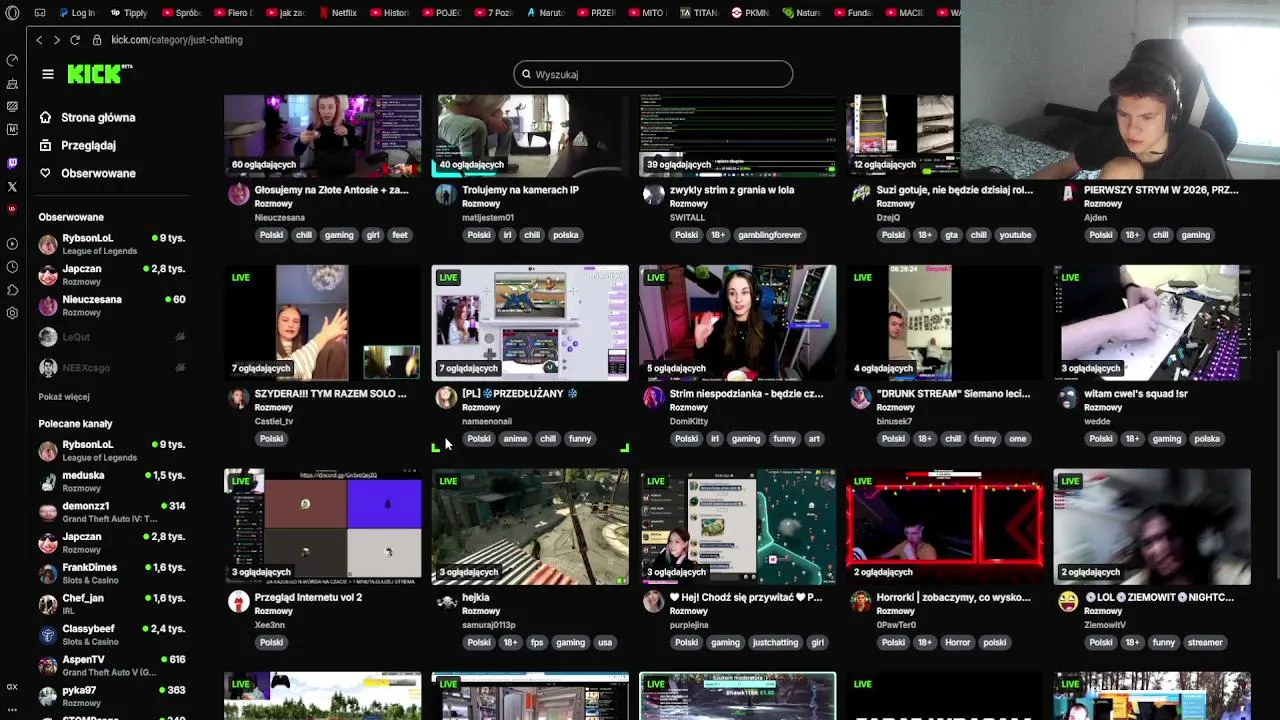Open recommended channel demonzz1
This screenshot has width=1280, height=720.
[x=112, y=512]
